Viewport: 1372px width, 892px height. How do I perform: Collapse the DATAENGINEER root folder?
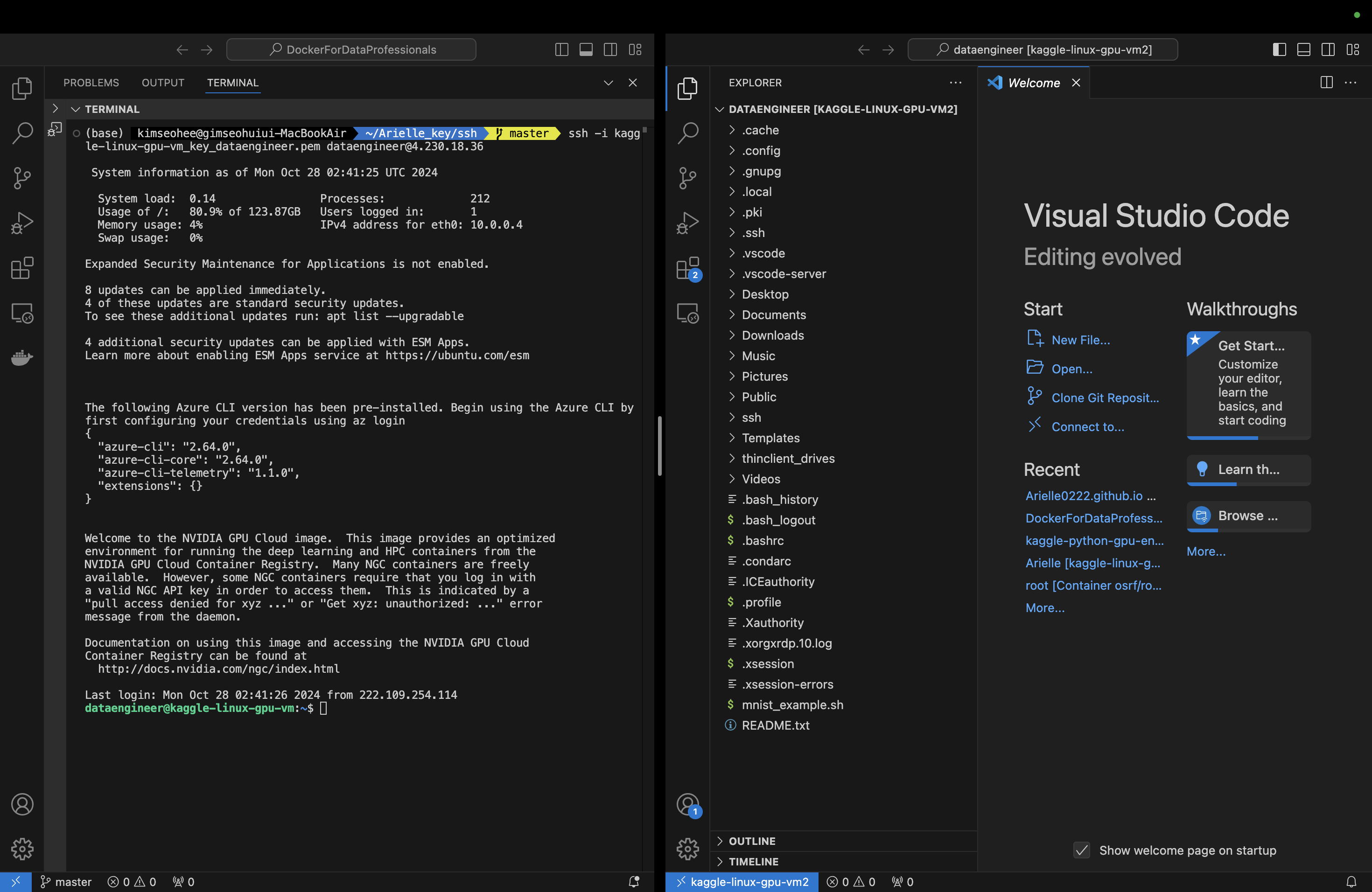[843, 109]
